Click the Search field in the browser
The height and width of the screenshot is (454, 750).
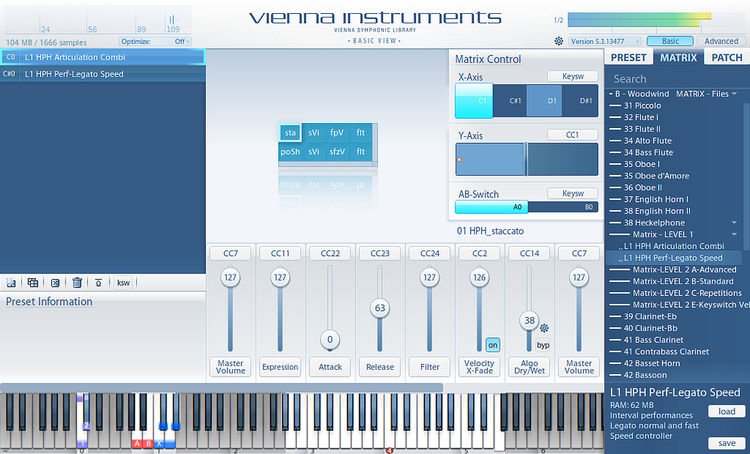click(x=676, y=79)
